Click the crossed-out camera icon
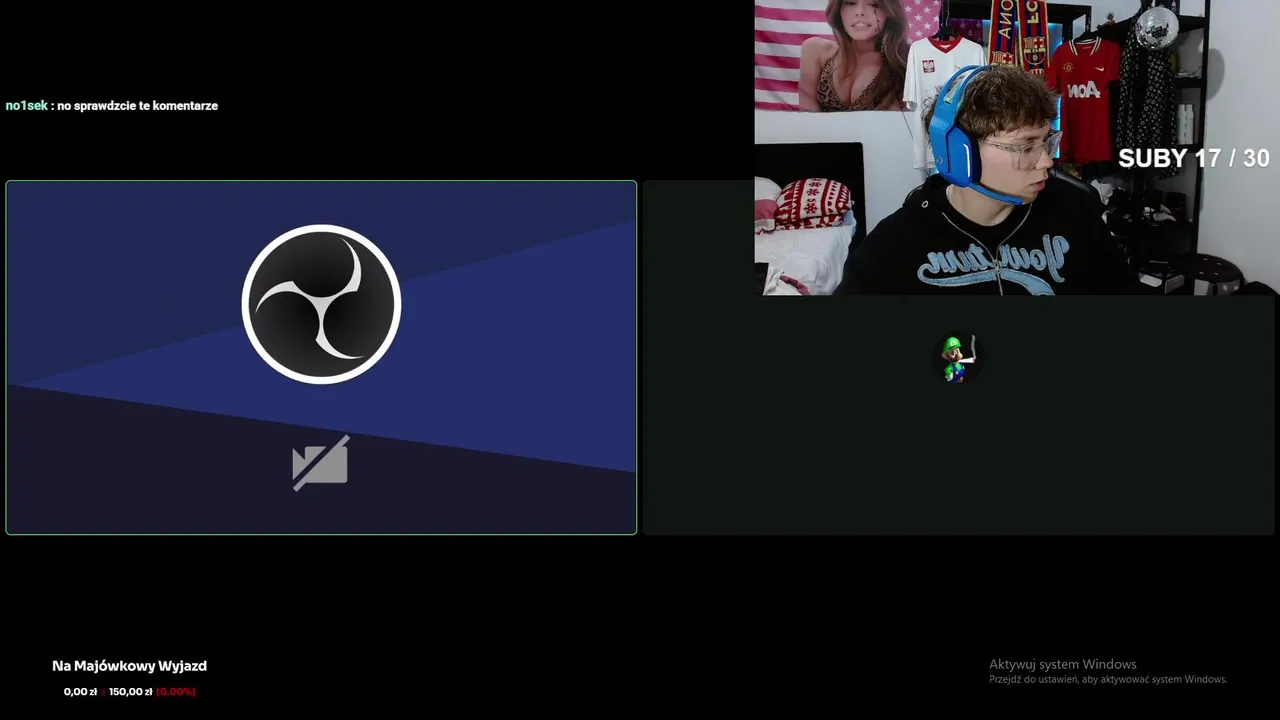The height and width of the screenshot is (720, 1280). pyautogui.click(x=320, y=463)
